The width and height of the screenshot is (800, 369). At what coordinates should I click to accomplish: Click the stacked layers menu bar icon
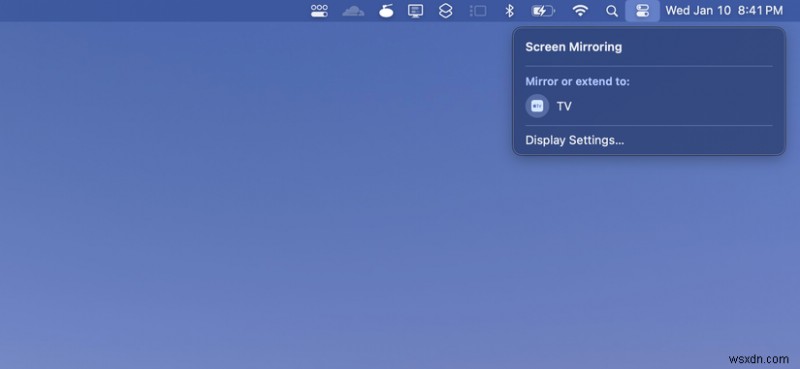point(445,11)
